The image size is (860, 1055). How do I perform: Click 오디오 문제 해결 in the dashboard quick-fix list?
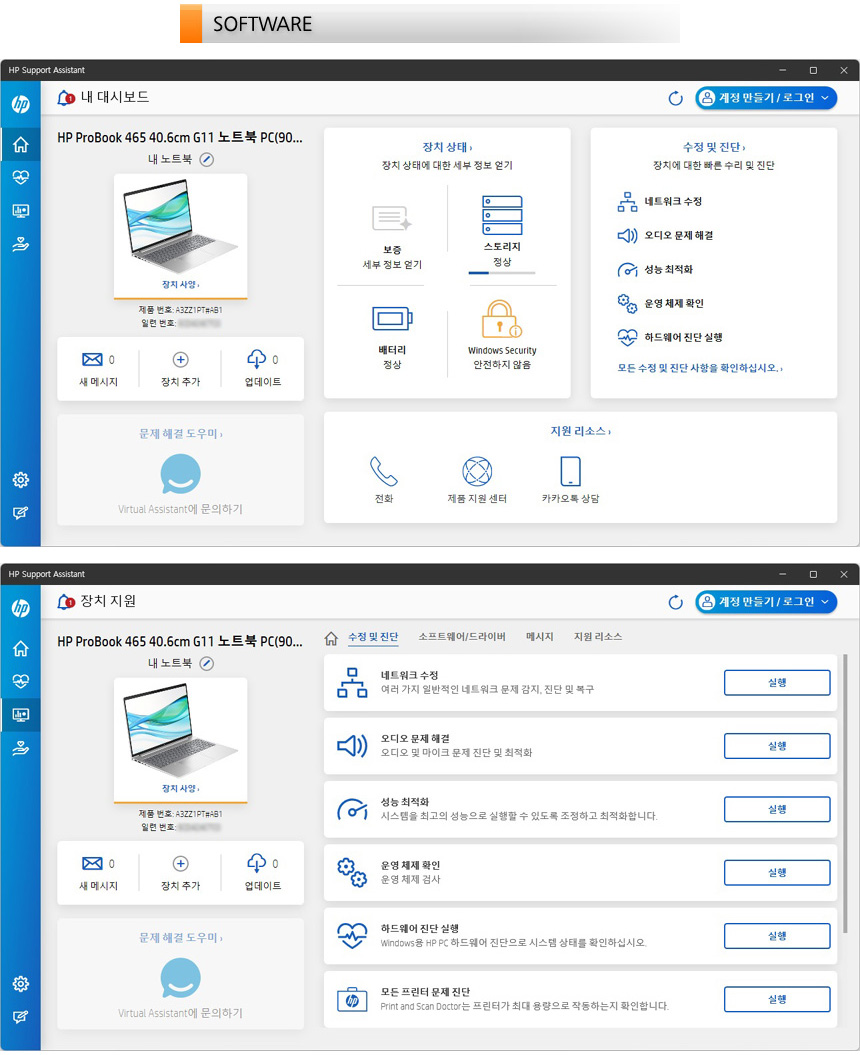666,235
